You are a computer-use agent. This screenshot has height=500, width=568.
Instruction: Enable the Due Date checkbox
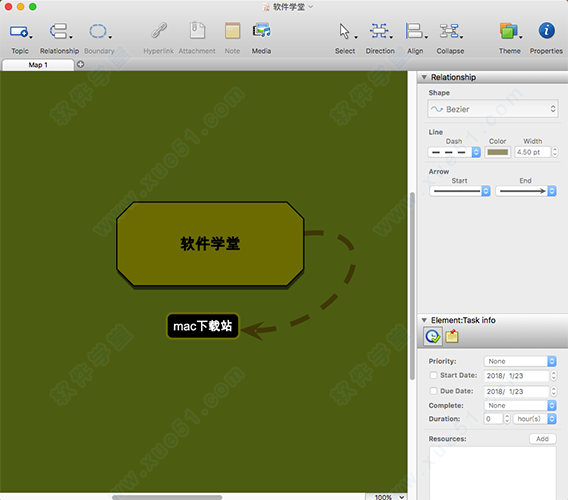click(x=433, y=391)
